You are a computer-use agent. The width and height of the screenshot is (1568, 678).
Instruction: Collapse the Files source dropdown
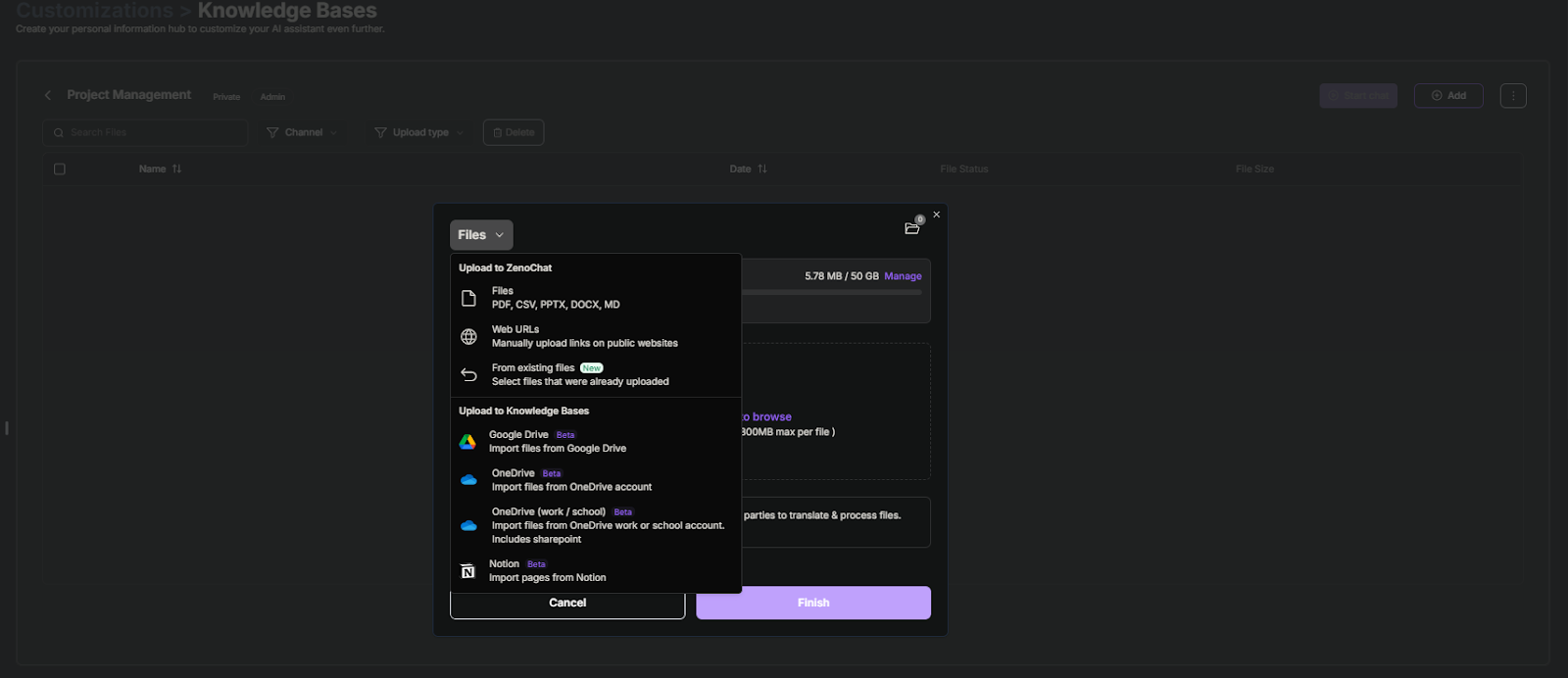481,235
